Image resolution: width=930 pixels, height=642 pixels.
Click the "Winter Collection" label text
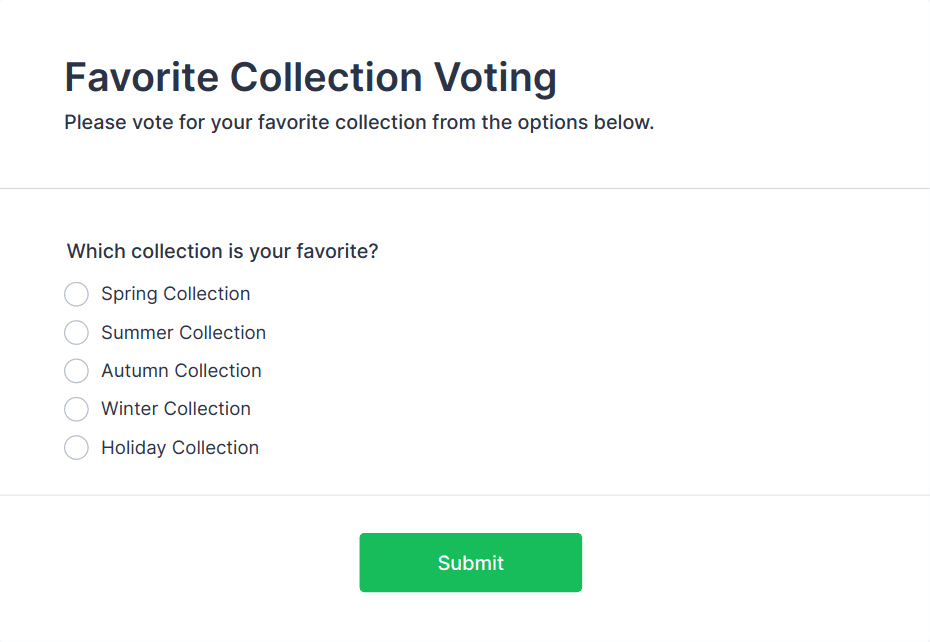tap(176, 409)
